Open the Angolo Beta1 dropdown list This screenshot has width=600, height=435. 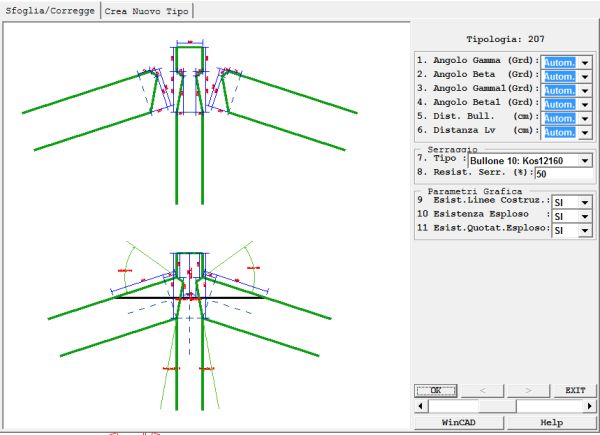tap(585, 104)
